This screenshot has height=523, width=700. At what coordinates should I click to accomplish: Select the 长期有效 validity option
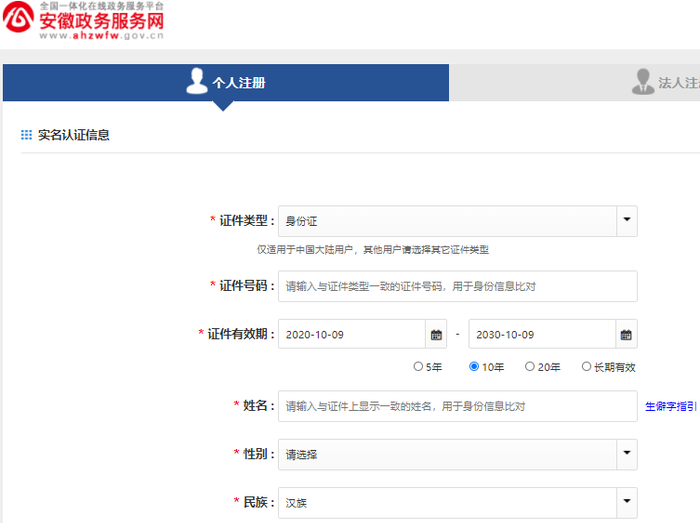(587, 367)
